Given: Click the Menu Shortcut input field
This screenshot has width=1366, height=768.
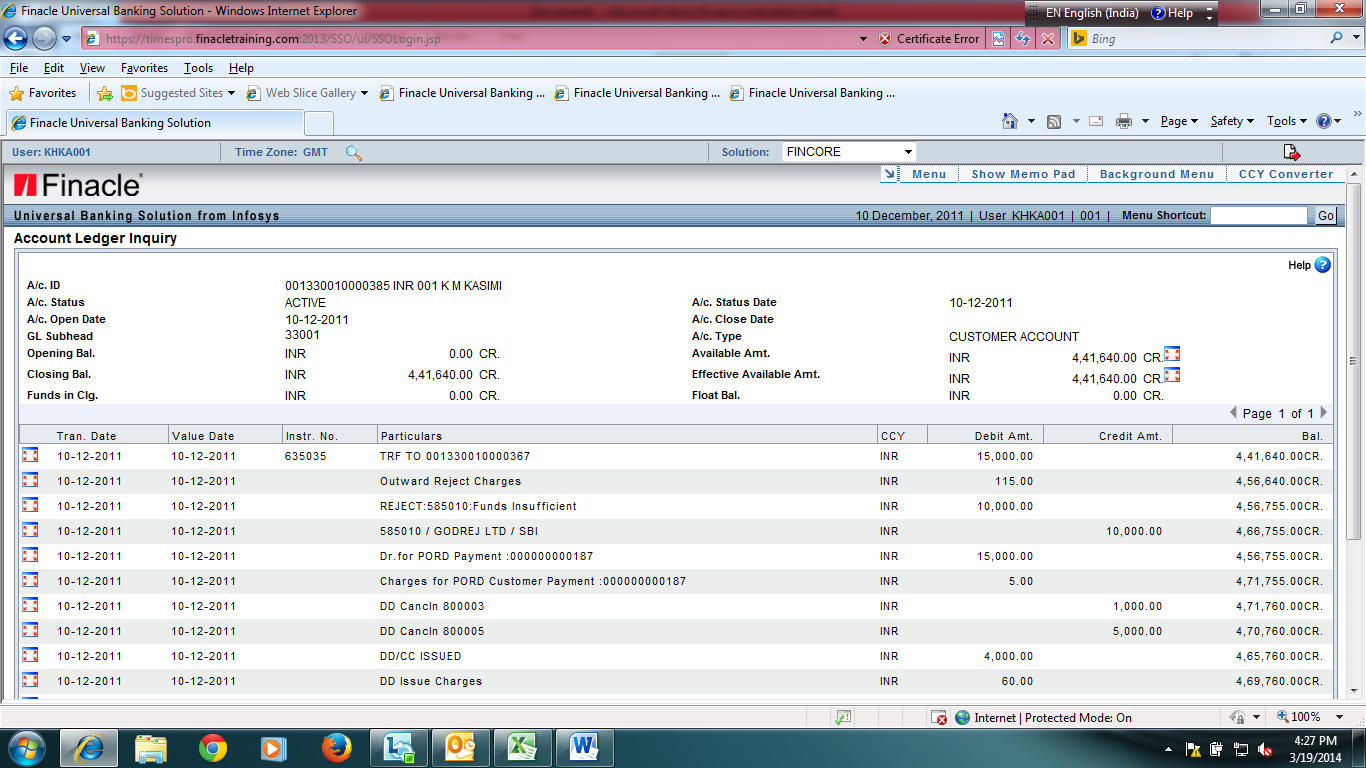Looking at the screenshot, I should (1259, 215).
